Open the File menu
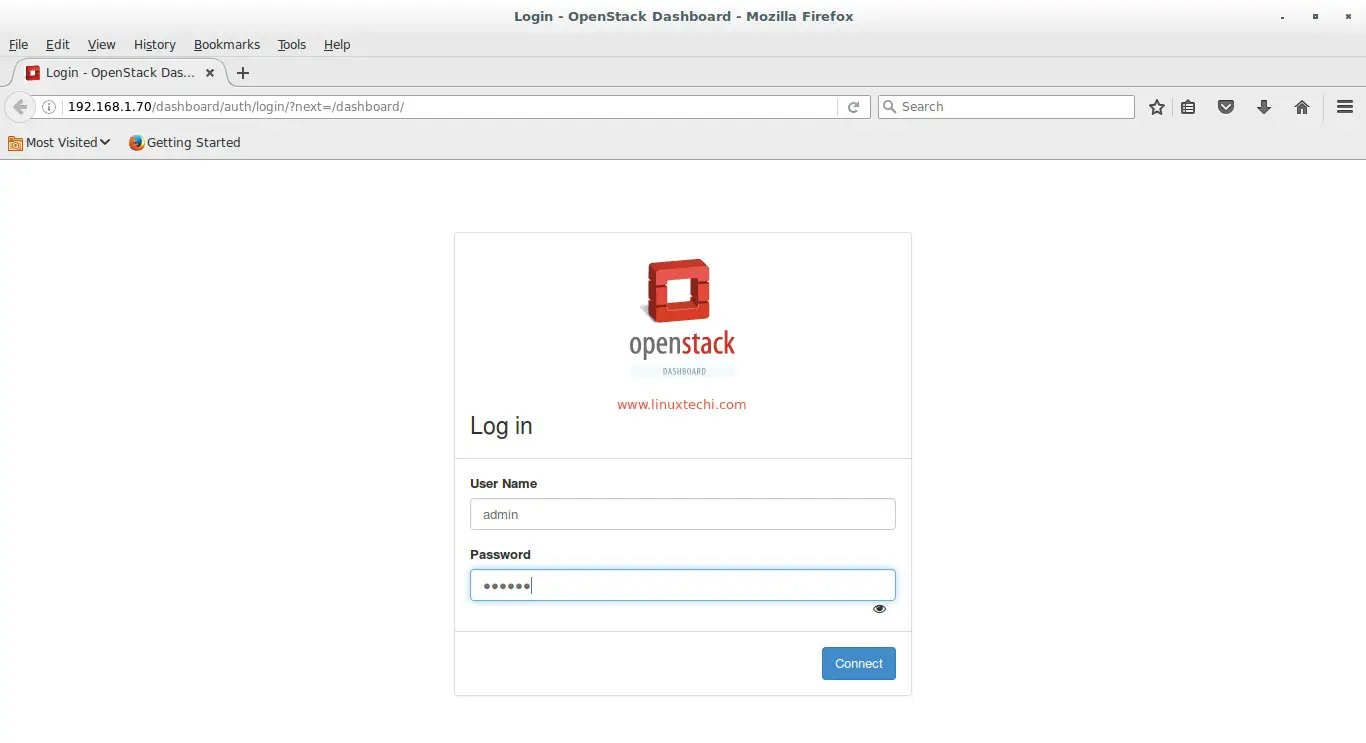 (18, 45)
